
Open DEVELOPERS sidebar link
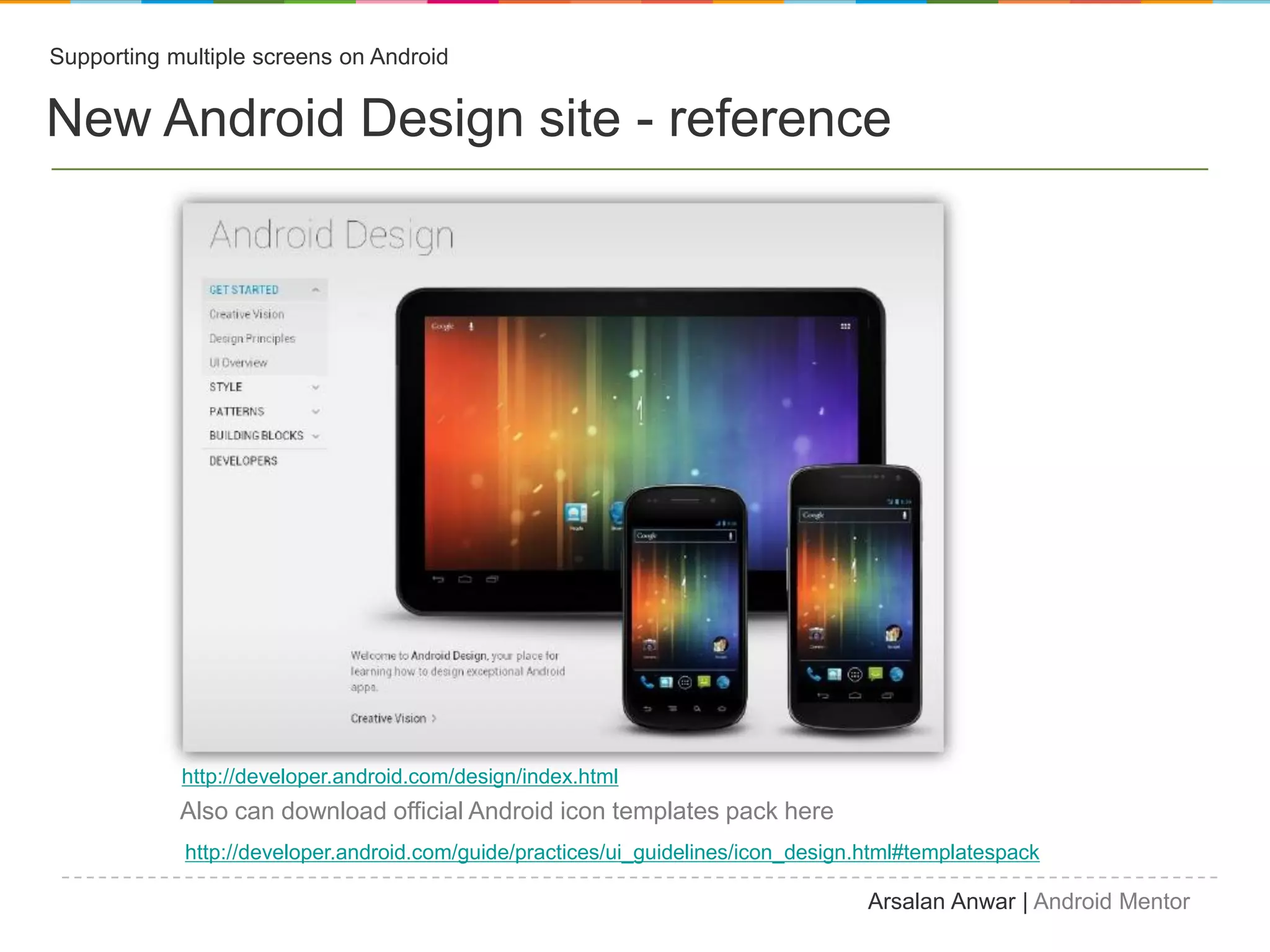(x=243, y=461)
